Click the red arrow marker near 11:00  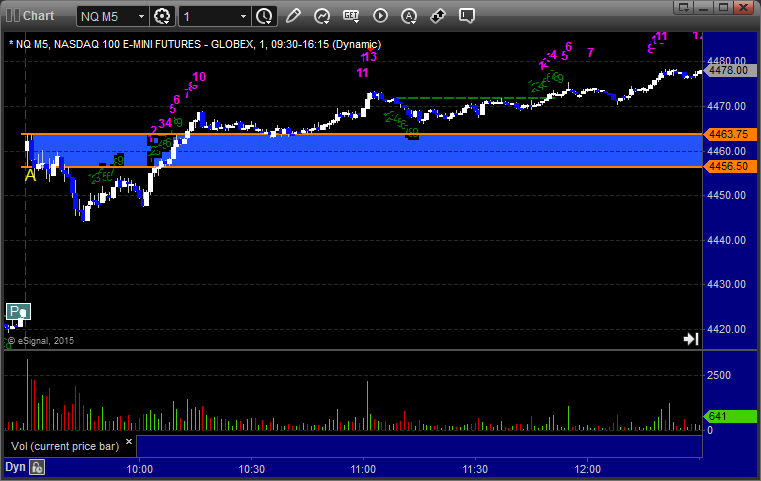pos(370,49)
